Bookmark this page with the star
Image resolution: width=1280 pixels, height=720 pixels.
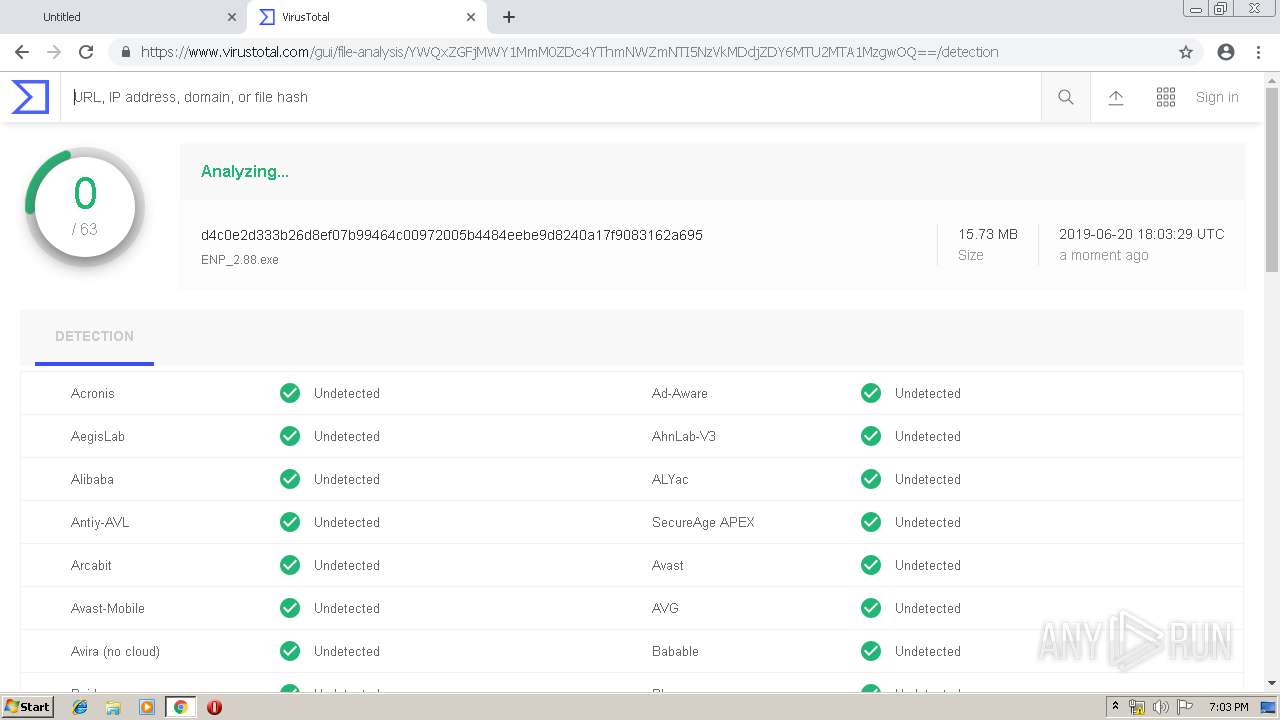(x=1186, y=52)
